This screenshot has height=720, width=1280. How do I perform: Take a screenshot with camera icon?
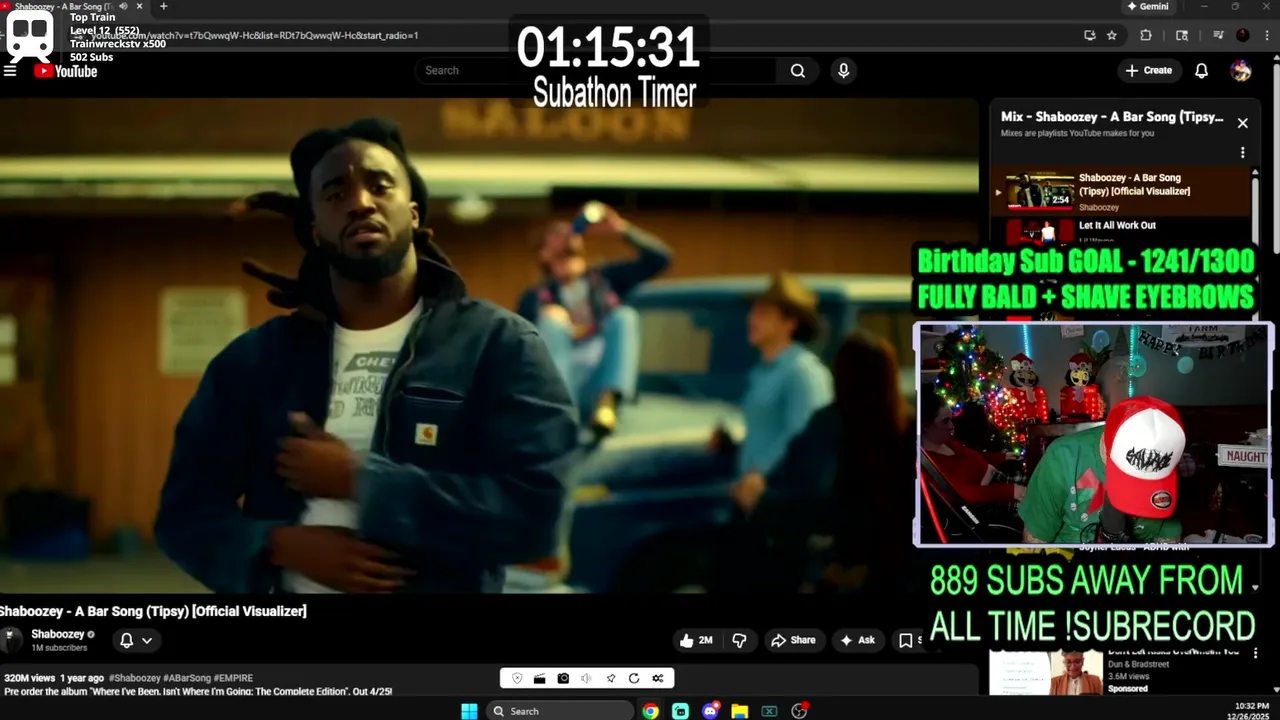[563, 678]
